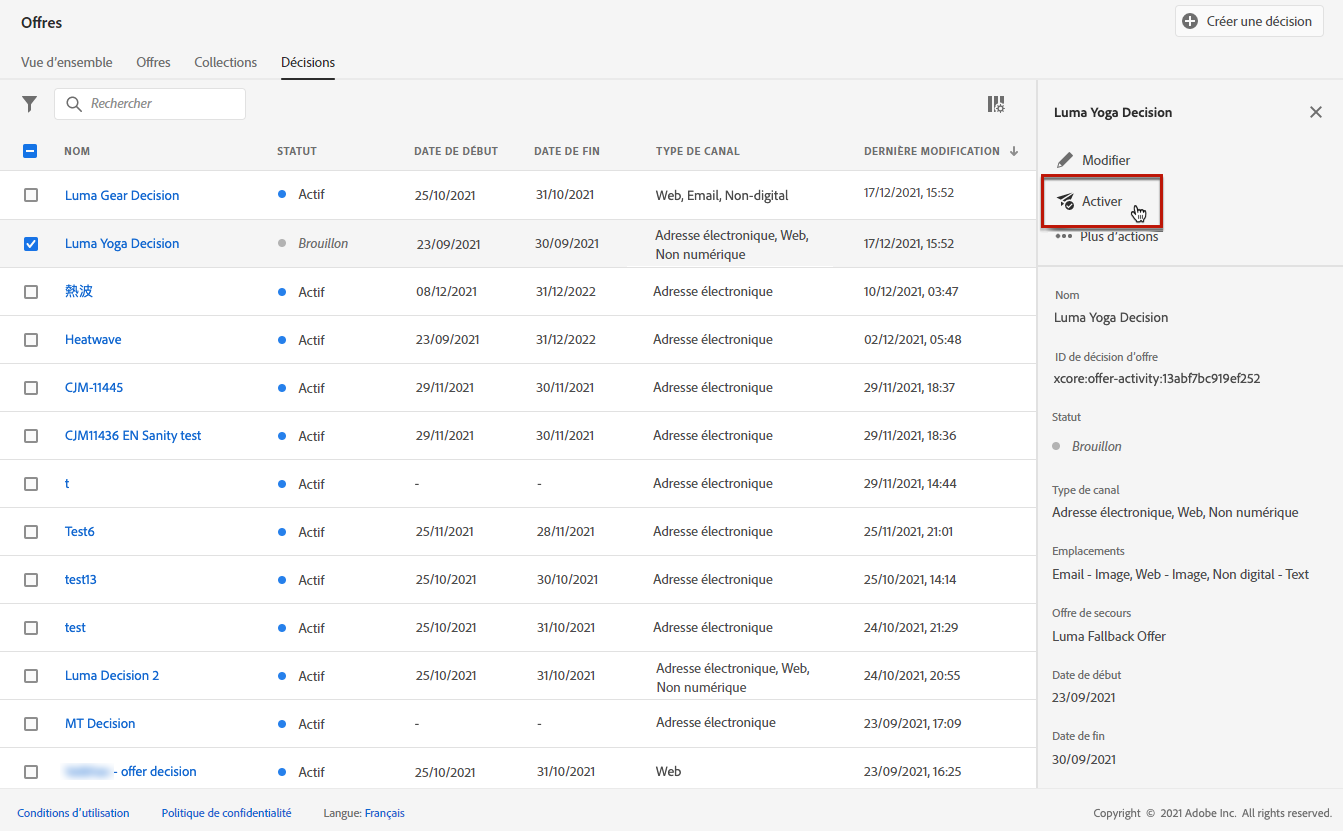Select the Heatwave row checkbox
Screen dimensions: 1343x831
coord(31,340)
